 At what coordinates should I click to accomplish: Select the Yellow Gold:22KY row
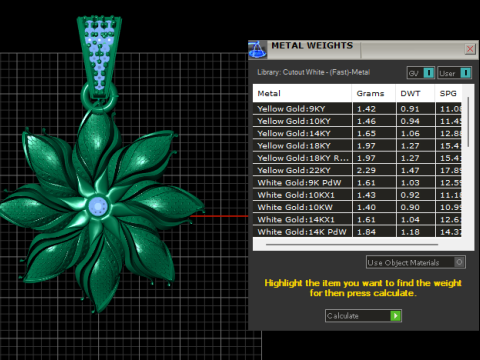tap(357, 170)
